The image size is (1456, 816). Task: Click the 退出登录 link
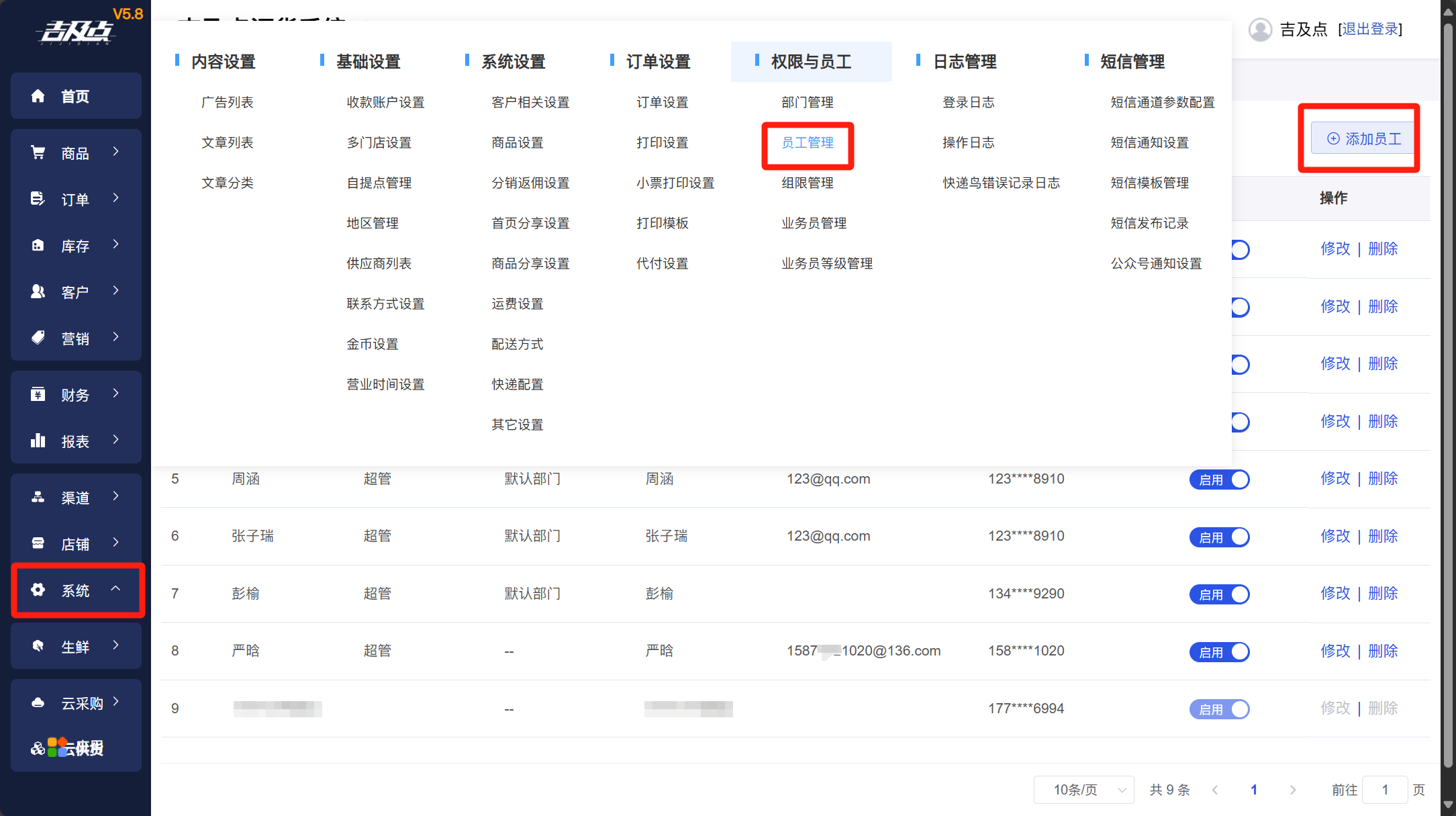click(x=1370, y=30)
